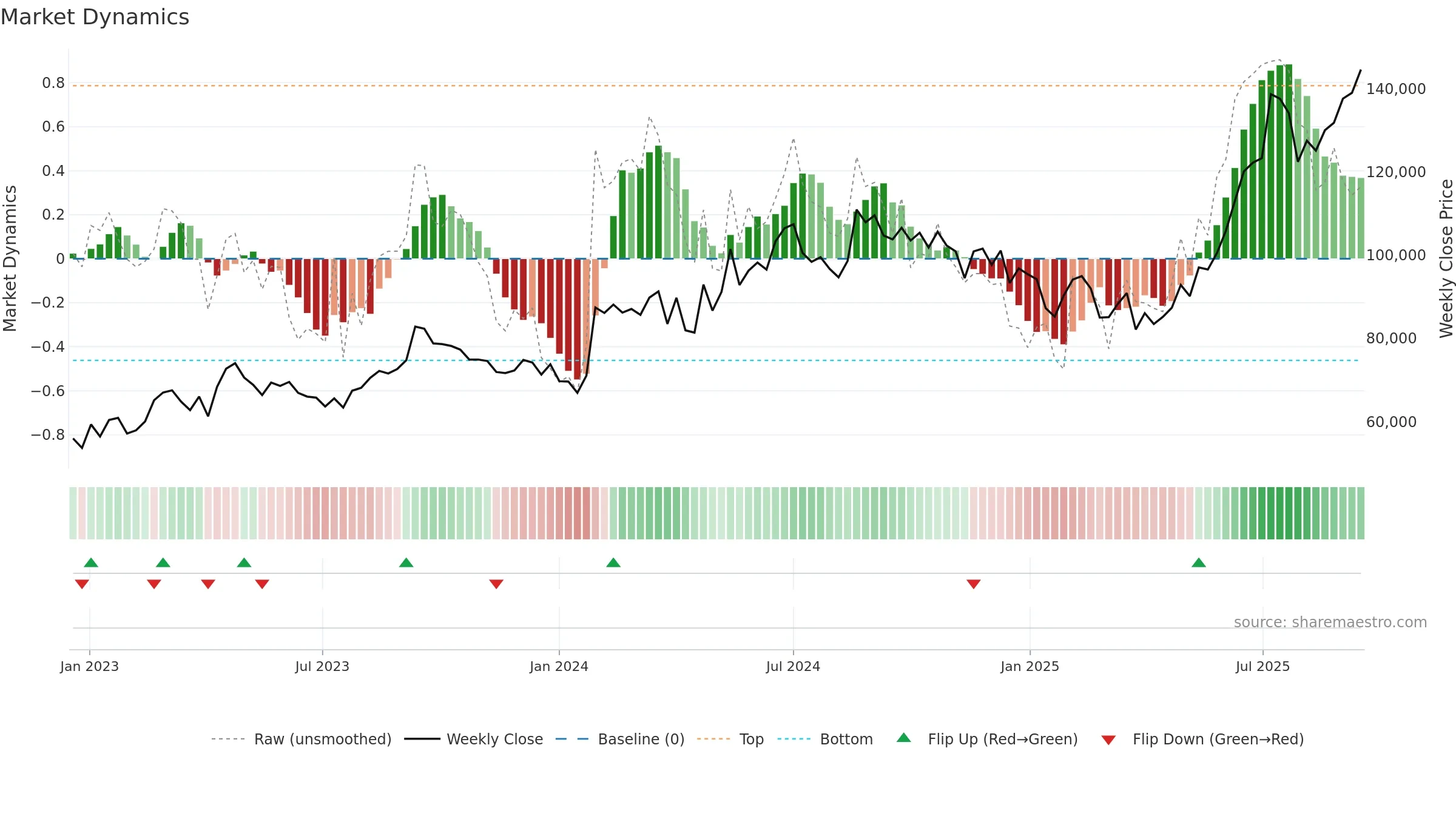Click the tallest dark green bar near Jul 2025
The image size is (1456, 819).
[1289, 161]
